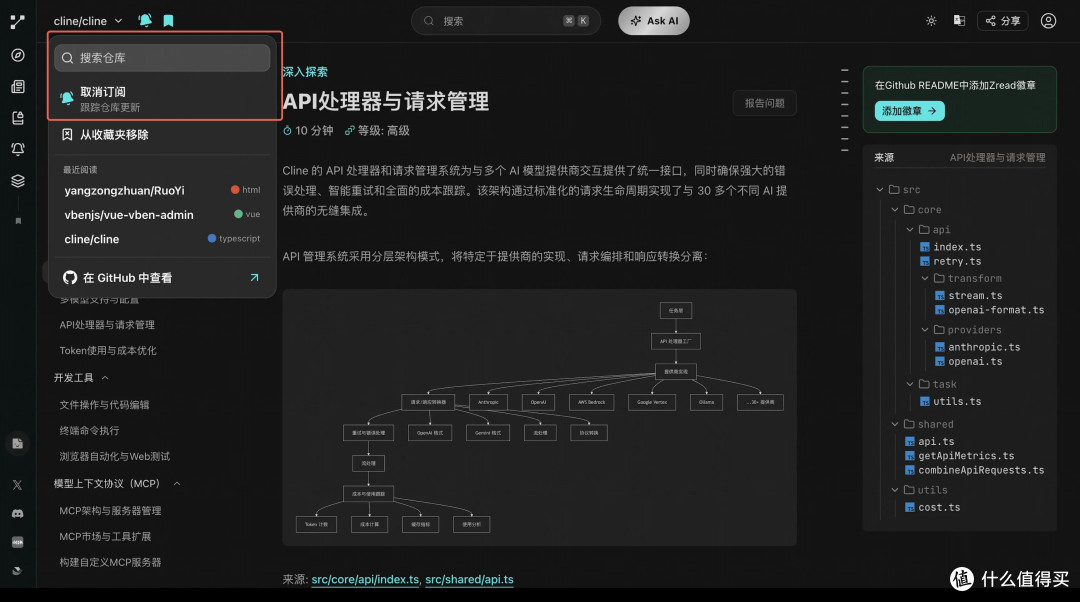The width and height of the screenshot is (1080, 602).
Task: Collapse the shared folder in the file tree
Action: pos(895,423)
